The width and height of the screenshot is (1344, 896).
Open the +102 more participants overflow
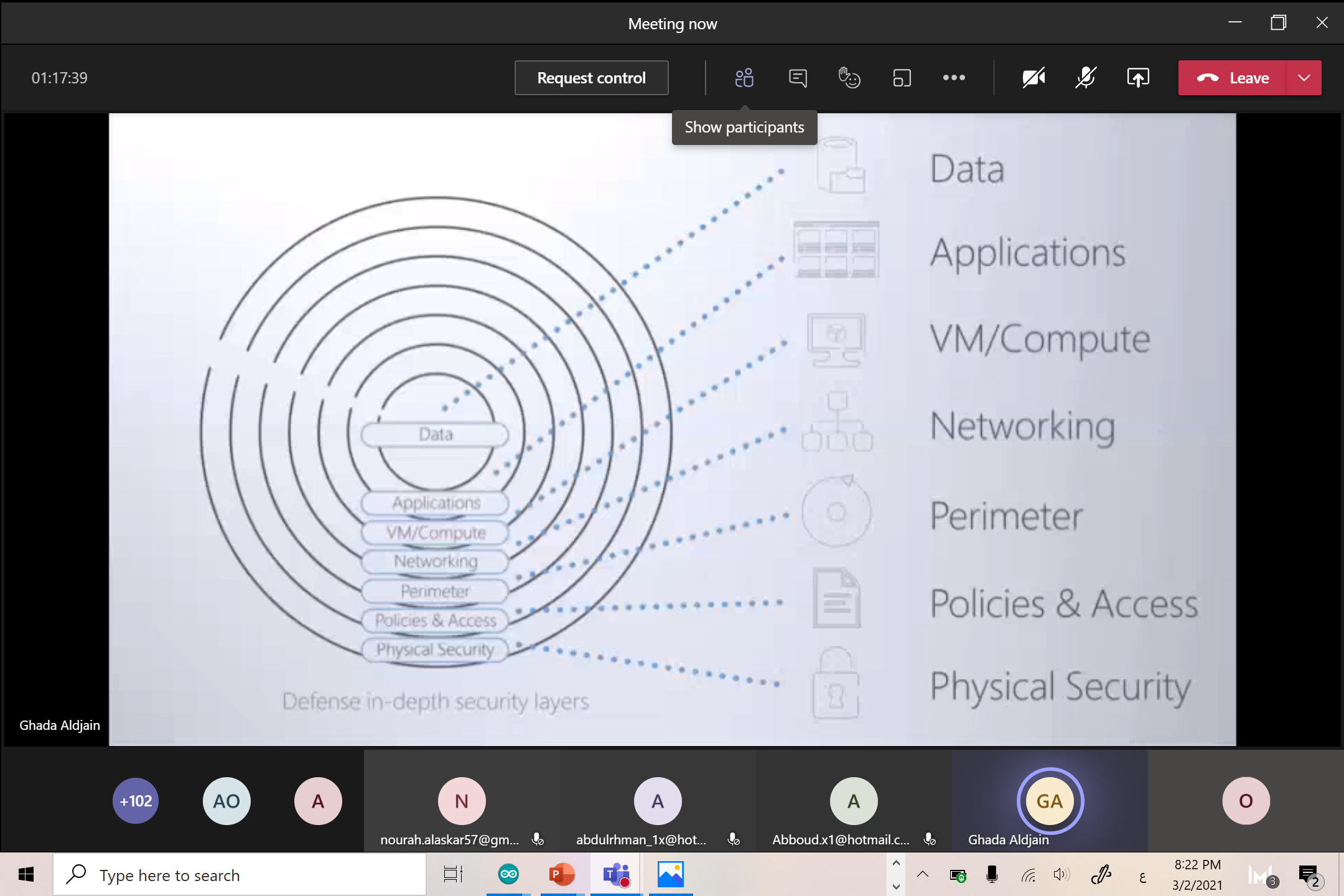(136, 801)
